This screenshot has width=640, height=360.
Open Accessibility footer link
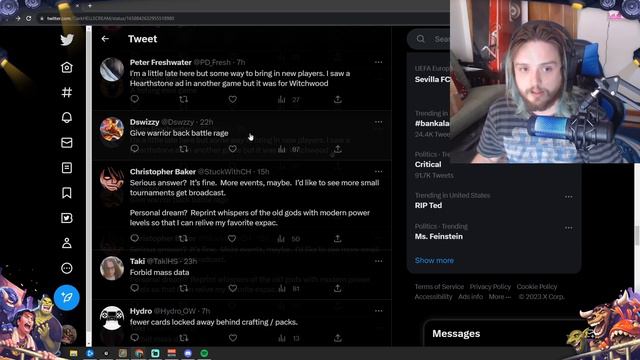(x=433, y=297)
